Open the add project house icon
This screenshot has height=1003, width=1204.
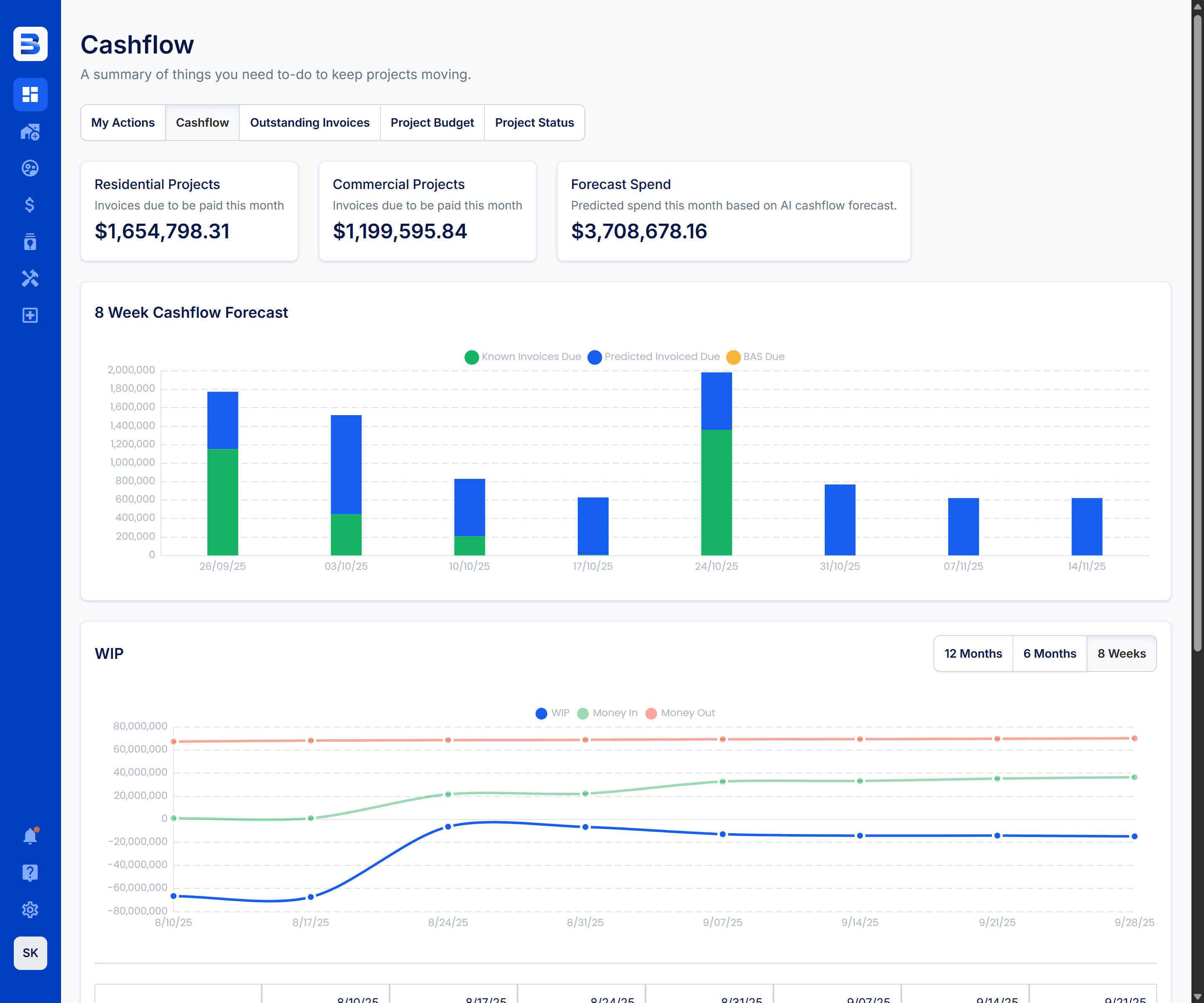[x=30, y=132]
